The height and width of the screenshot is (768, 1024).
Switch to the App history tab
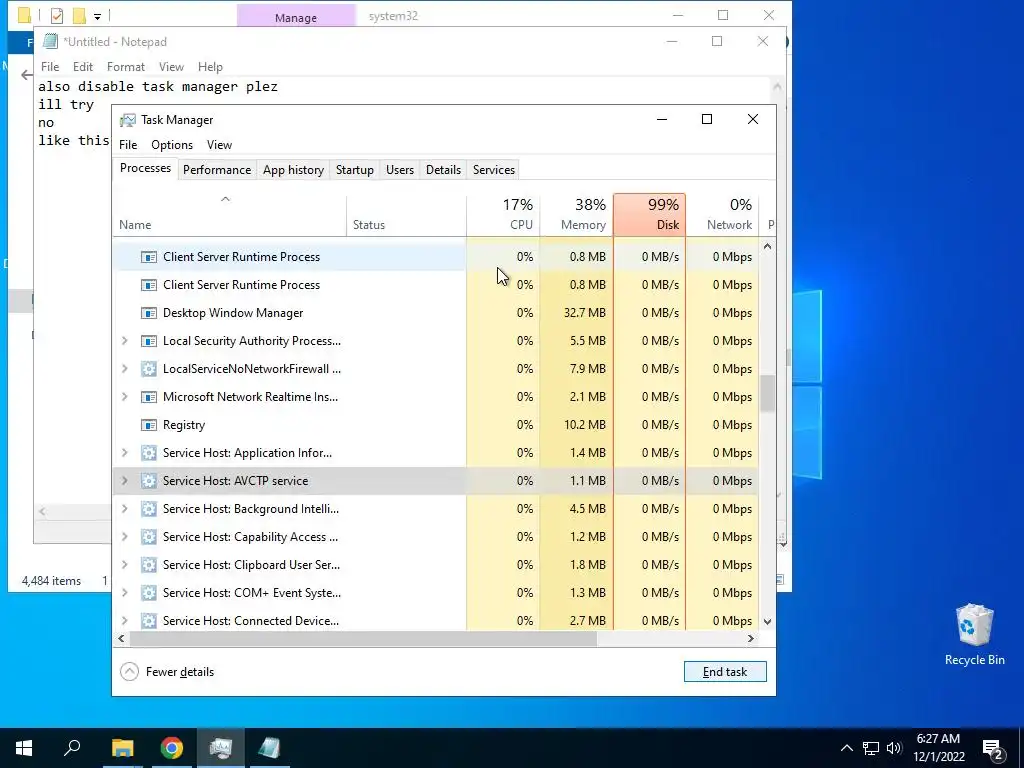coord(293,170)
